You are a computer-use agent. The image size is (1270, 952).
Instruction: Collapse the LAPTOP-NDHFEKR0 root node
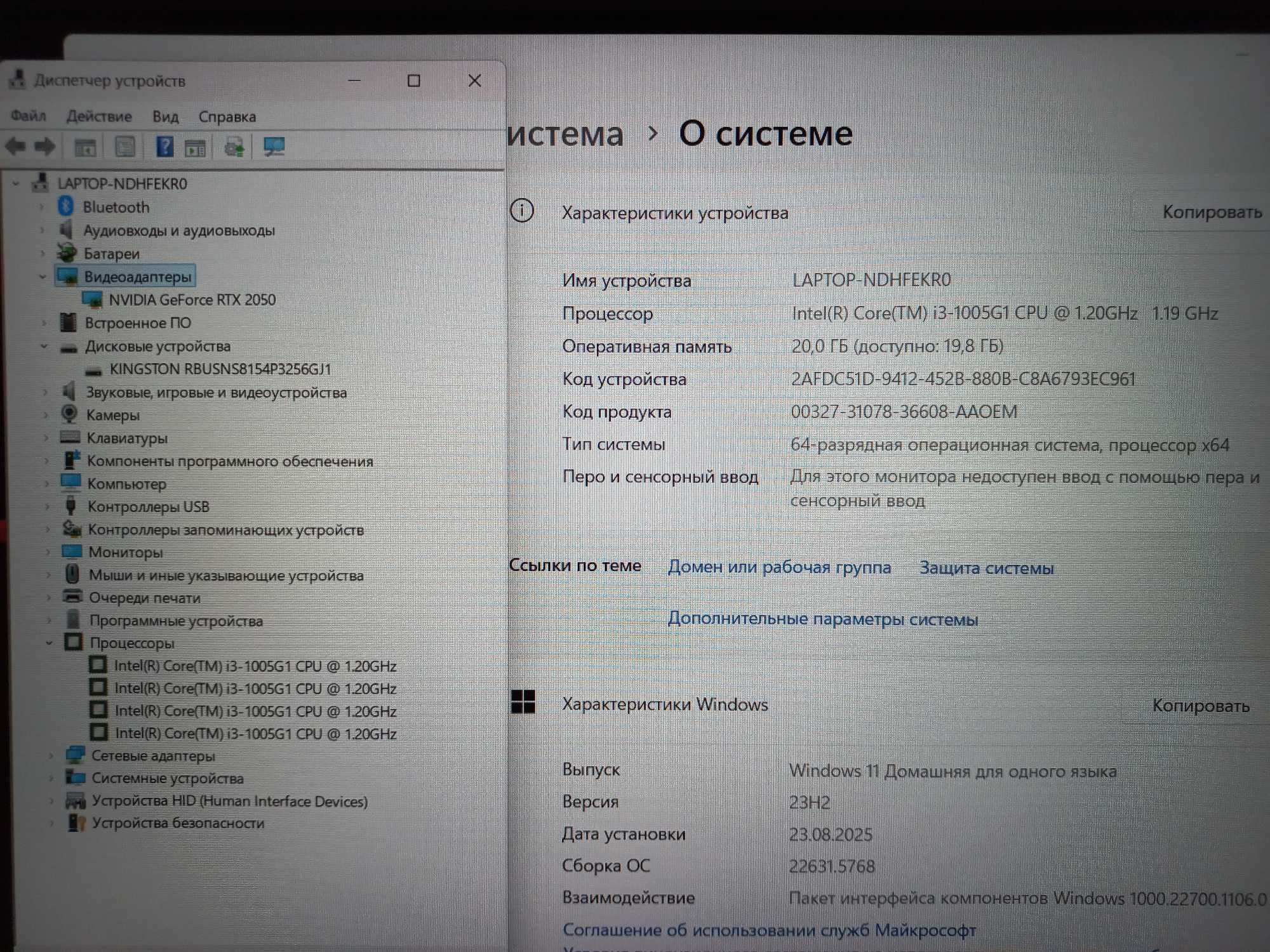16,183
